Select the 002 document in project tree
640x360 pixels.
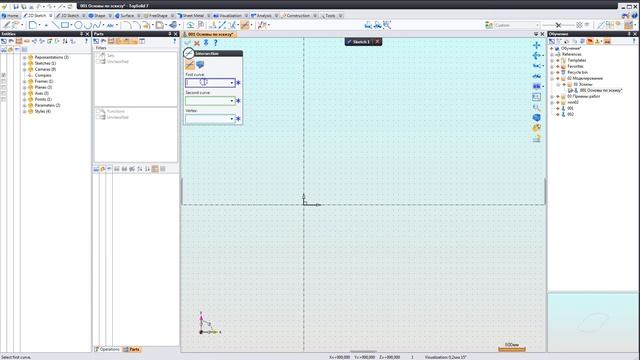click(570, 114)
